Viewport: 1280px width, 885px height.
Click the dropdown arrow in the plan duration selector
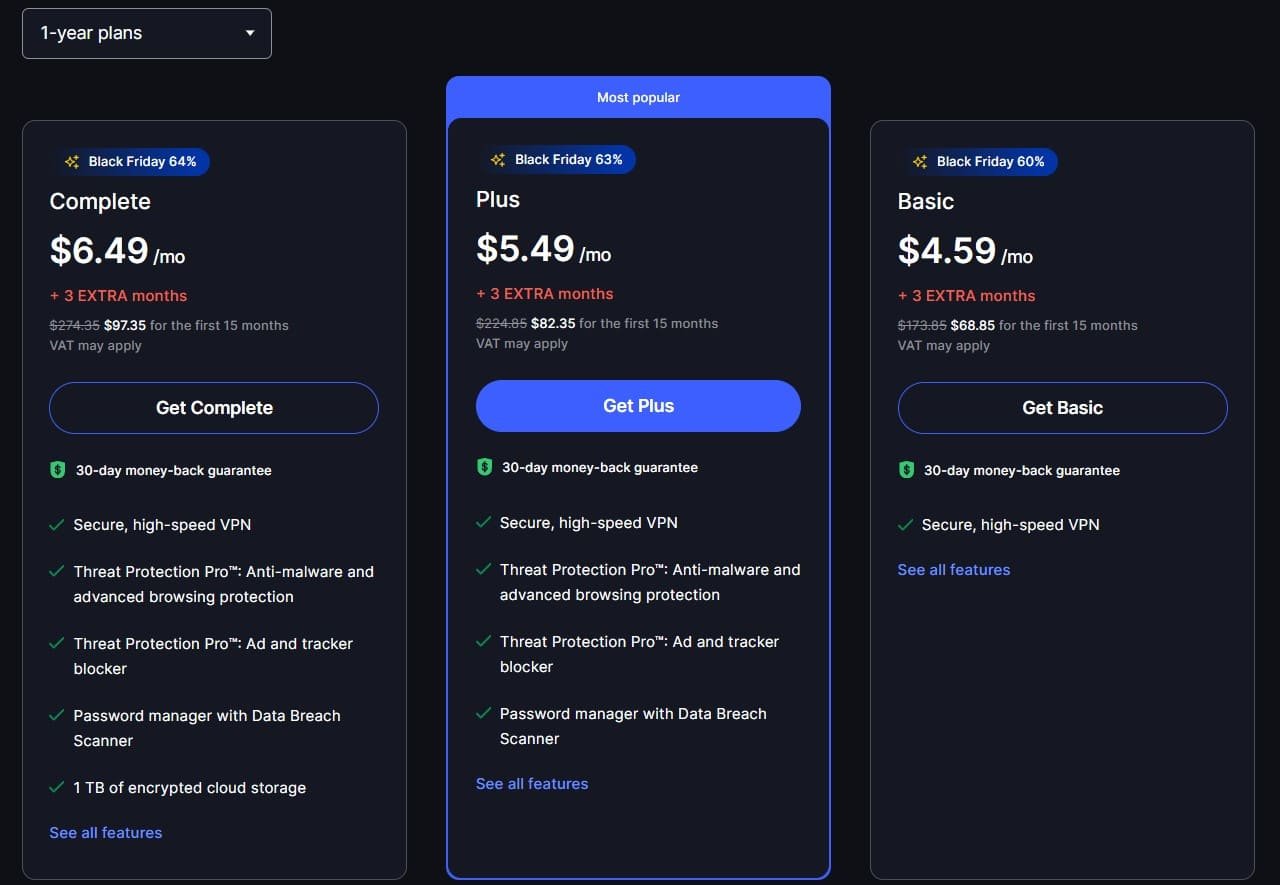tap(250, 33)
